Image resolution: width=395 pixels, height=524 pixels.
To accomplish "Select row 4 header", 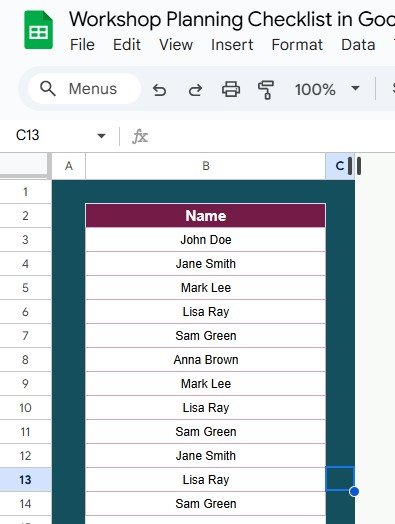I will click(x=25, y=264).
